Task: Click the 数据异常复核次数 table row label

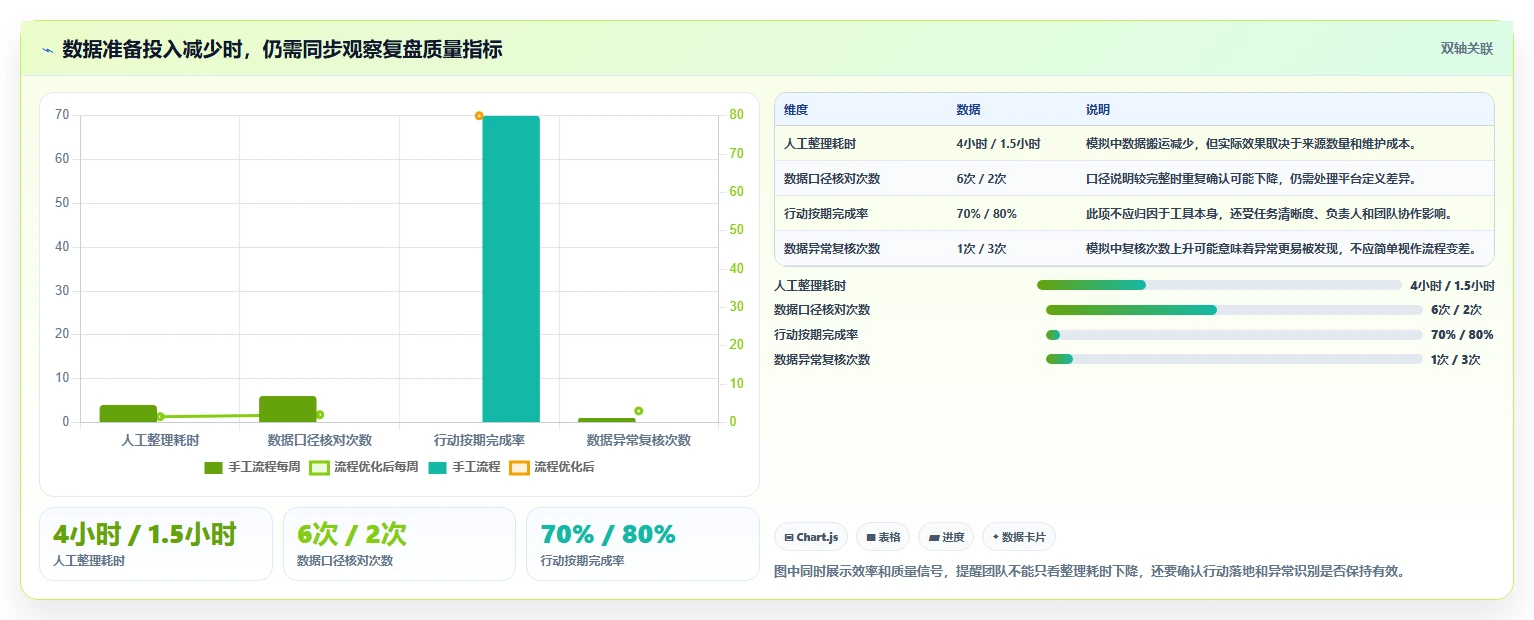Action: [832, 249]
